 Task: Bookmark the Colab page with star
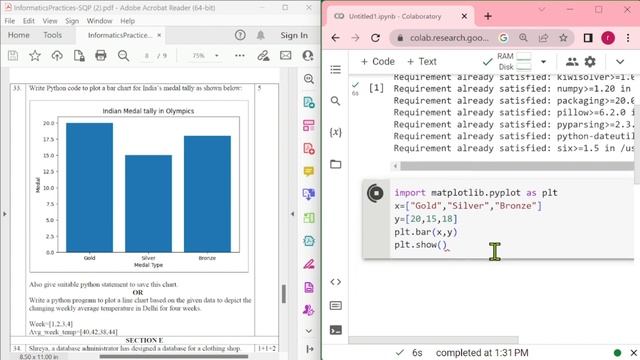(x=563, y=38)
